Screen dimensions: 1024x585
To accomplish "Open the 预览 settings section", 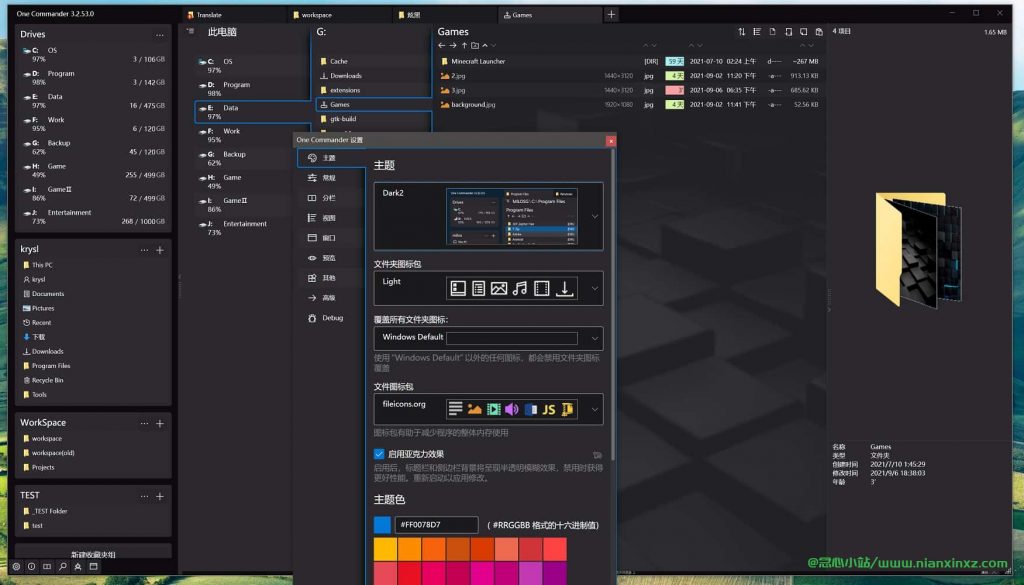I will click(x=331, y=258).
